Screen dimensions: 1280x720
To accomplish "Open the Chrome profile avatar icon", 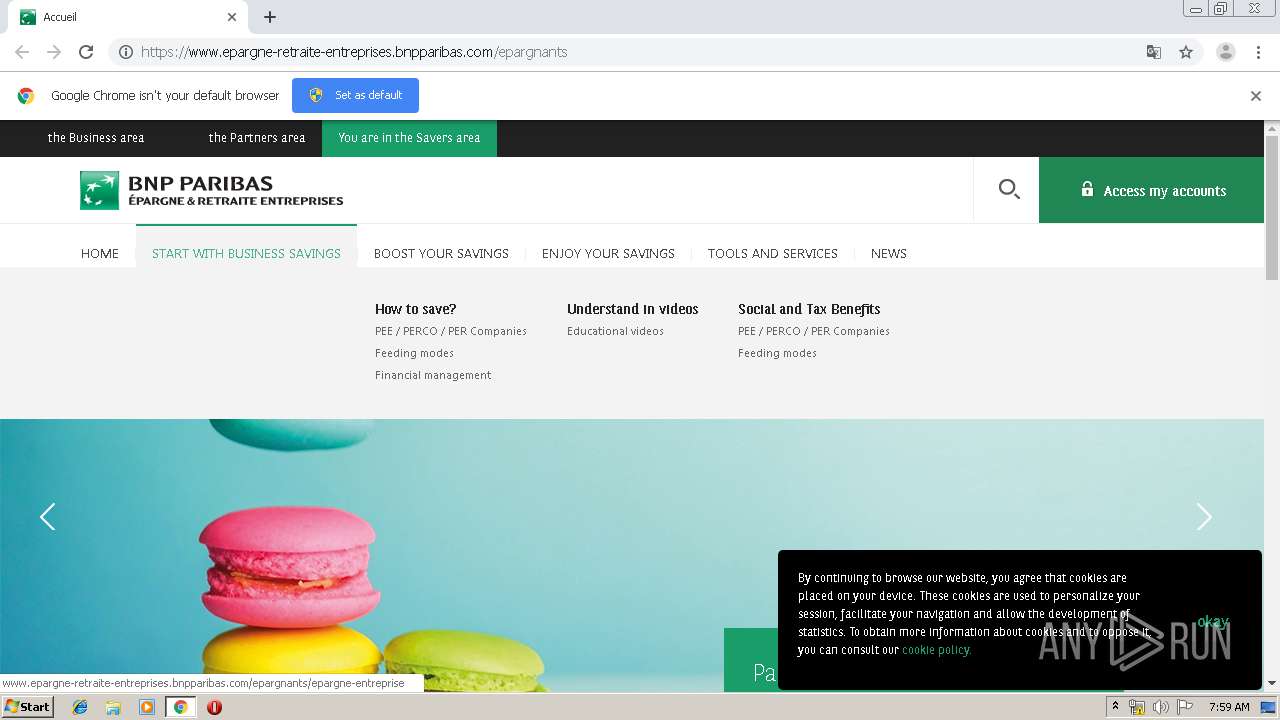I will [x=1225, y=52].
